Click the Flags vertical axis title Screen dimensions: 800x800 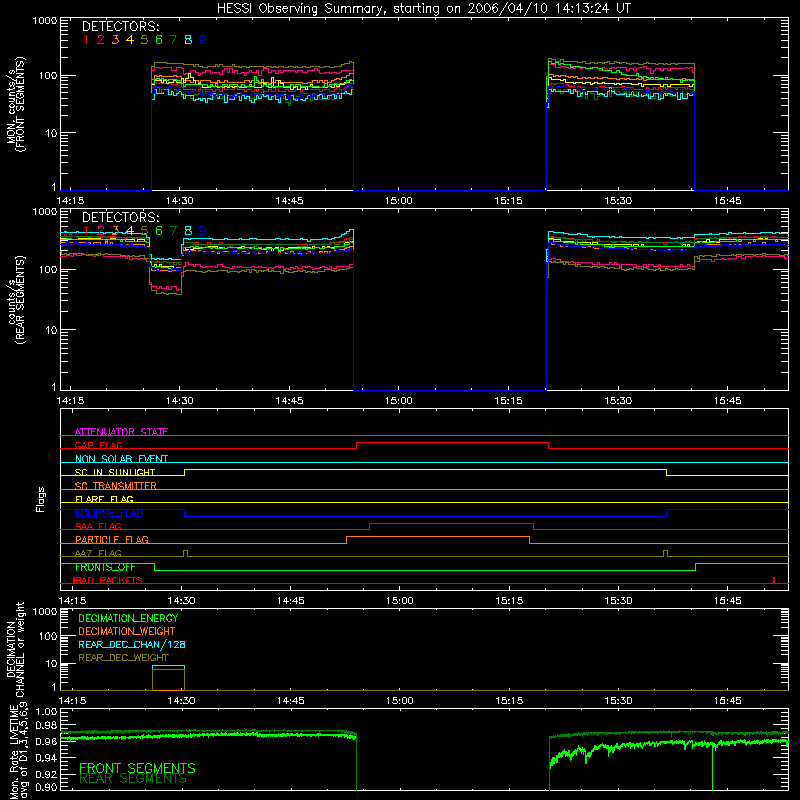[41, 499]
